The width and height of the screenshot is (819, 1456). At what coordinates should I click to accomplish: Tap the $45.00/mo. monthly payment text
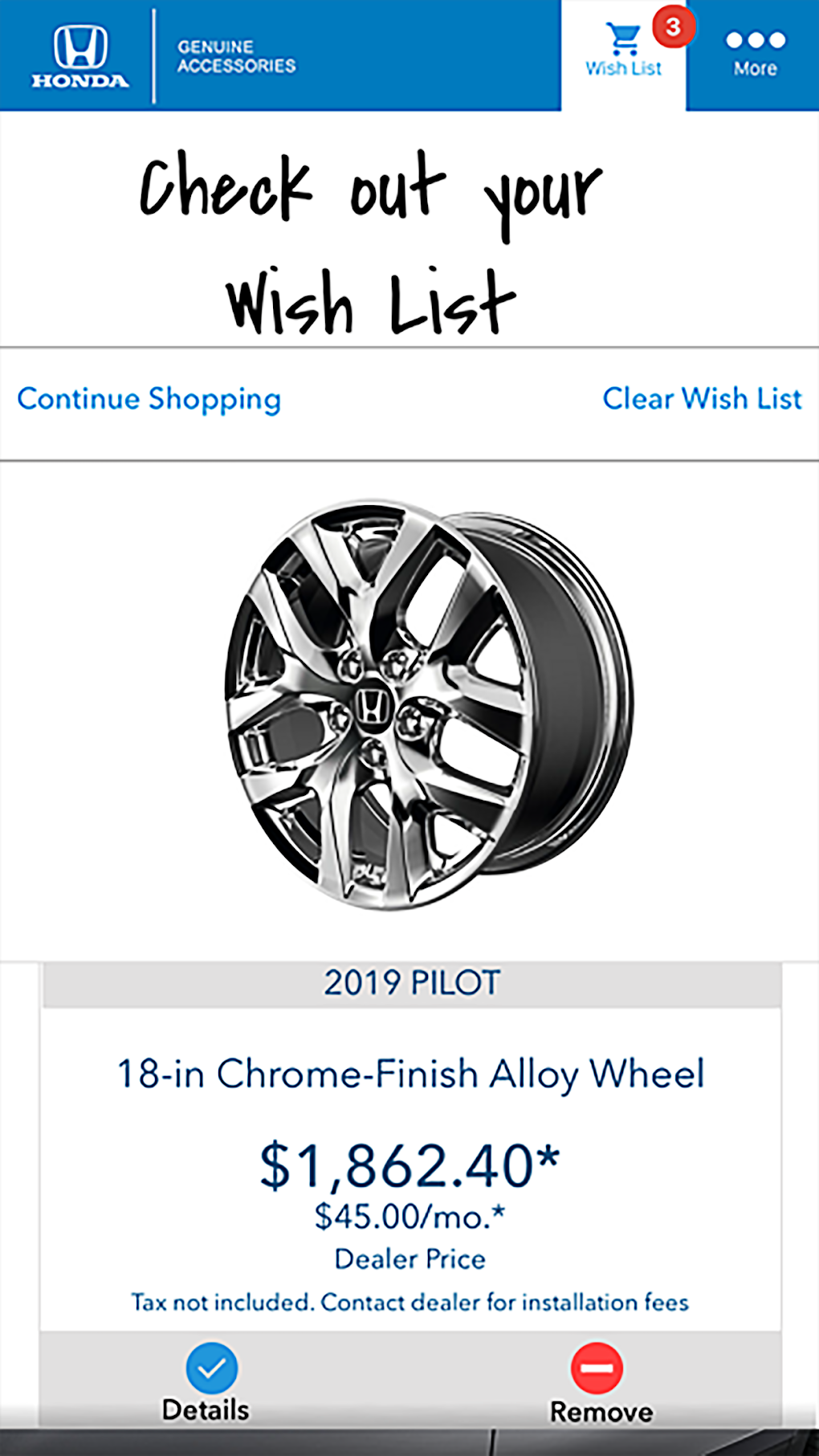point(409,1217)
